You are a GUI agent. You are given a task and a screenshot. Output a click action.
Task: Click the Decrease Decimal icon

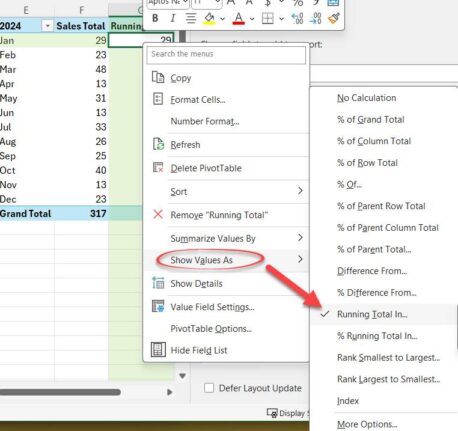pos(315,18)
